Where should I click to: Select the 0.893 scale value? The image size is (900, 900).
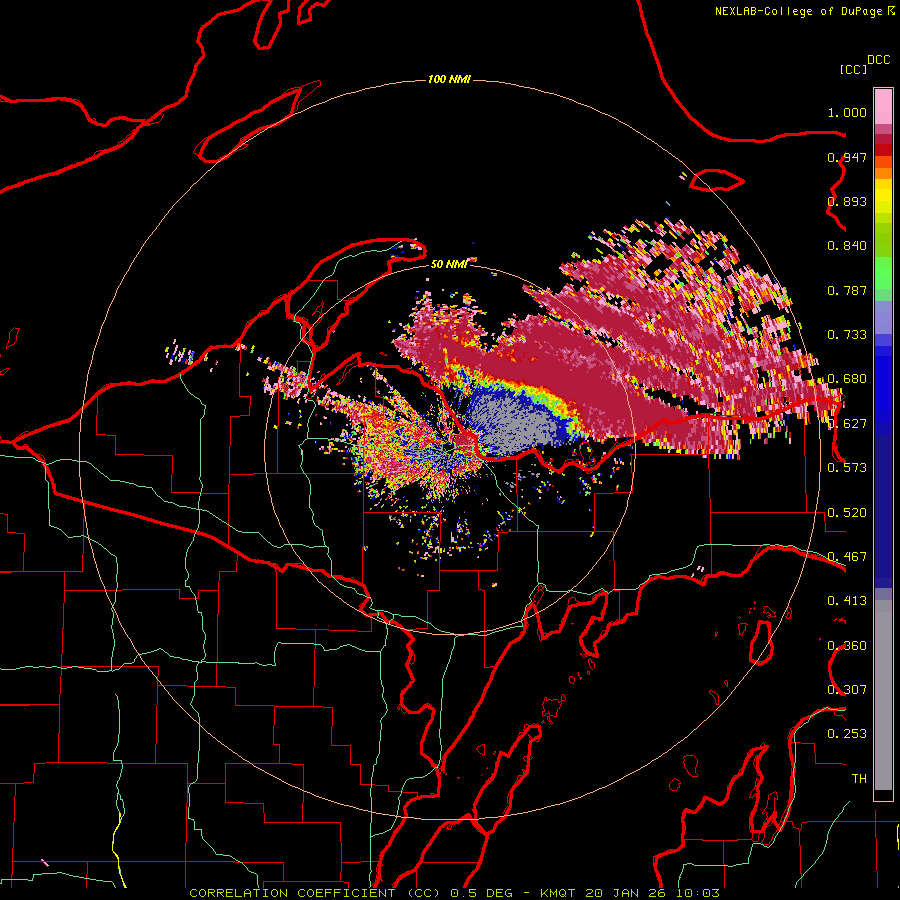click(847, 201)
